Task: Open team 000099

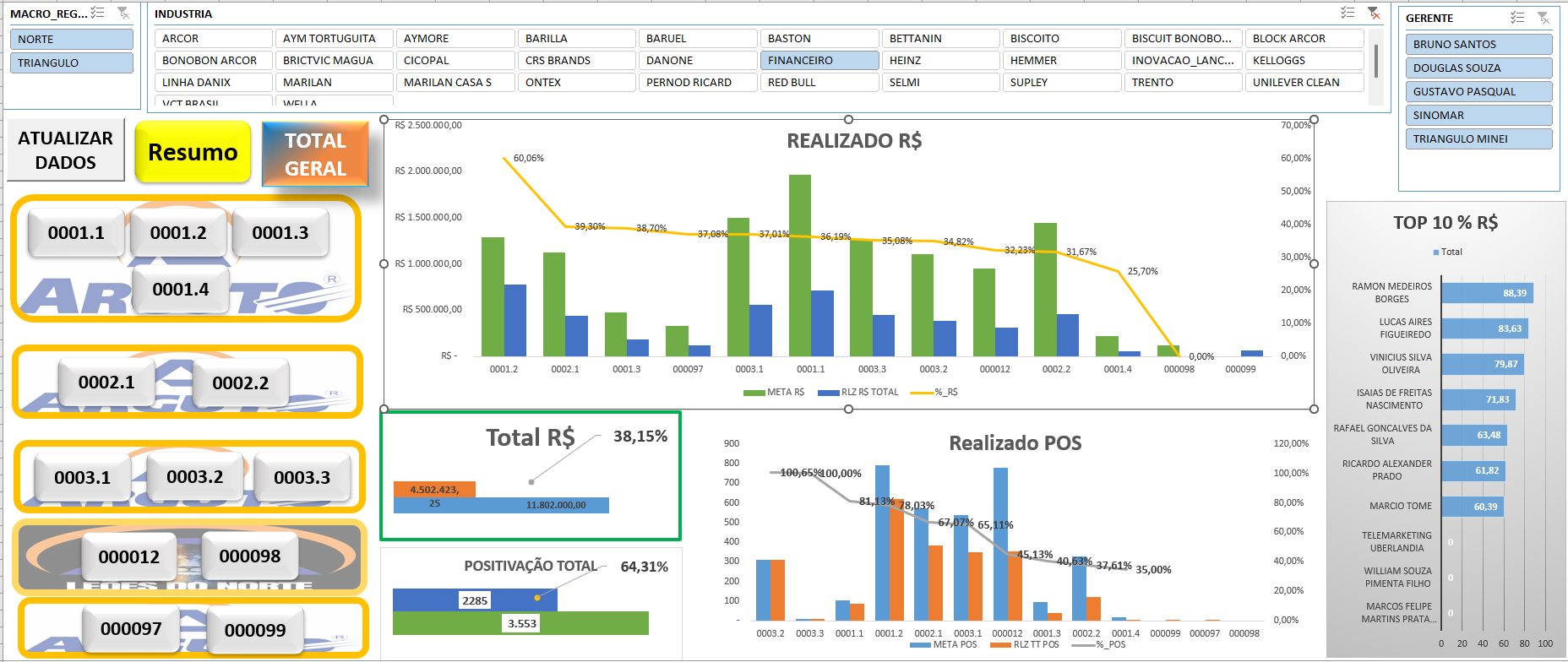Action: tap(255, 631)
